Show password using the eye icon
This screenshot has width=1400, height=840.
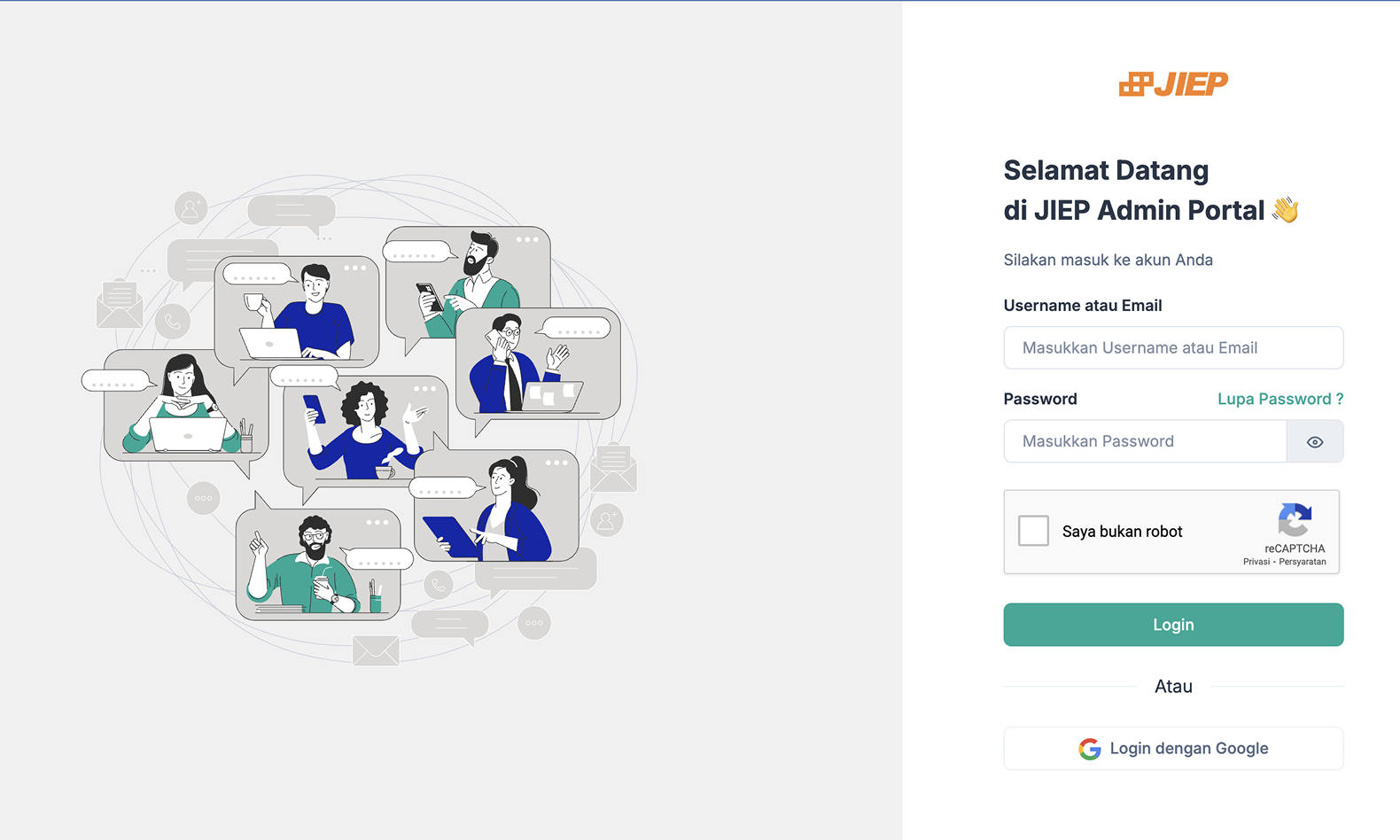tap(1315, 442)
